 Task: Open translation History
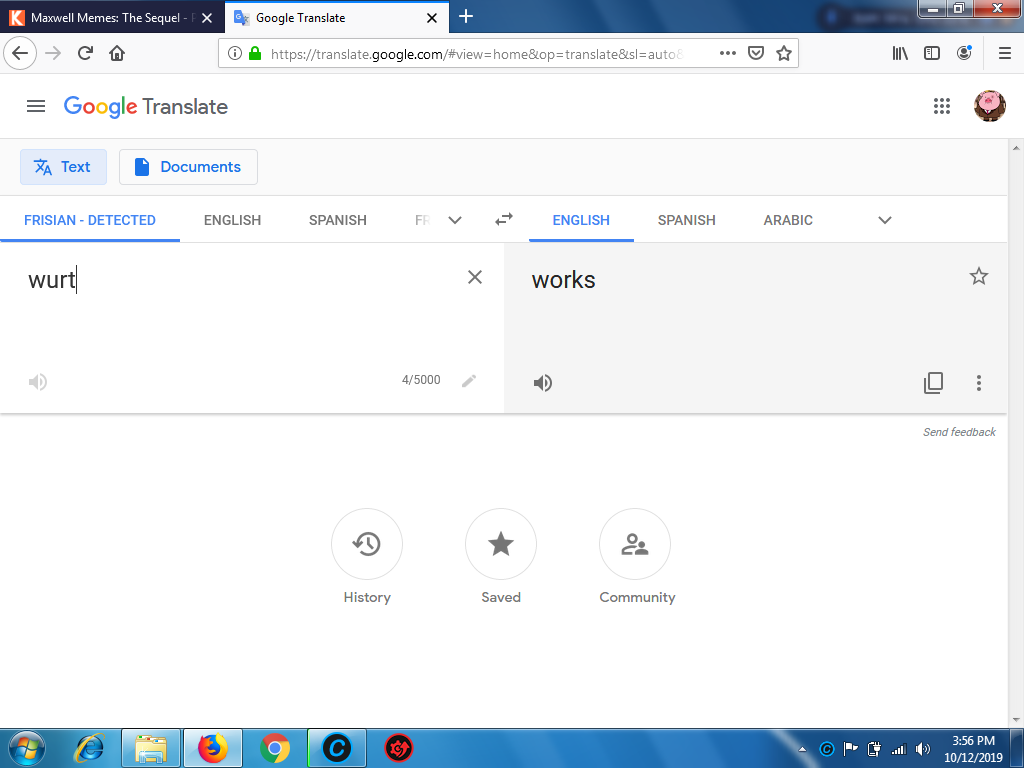367,544
